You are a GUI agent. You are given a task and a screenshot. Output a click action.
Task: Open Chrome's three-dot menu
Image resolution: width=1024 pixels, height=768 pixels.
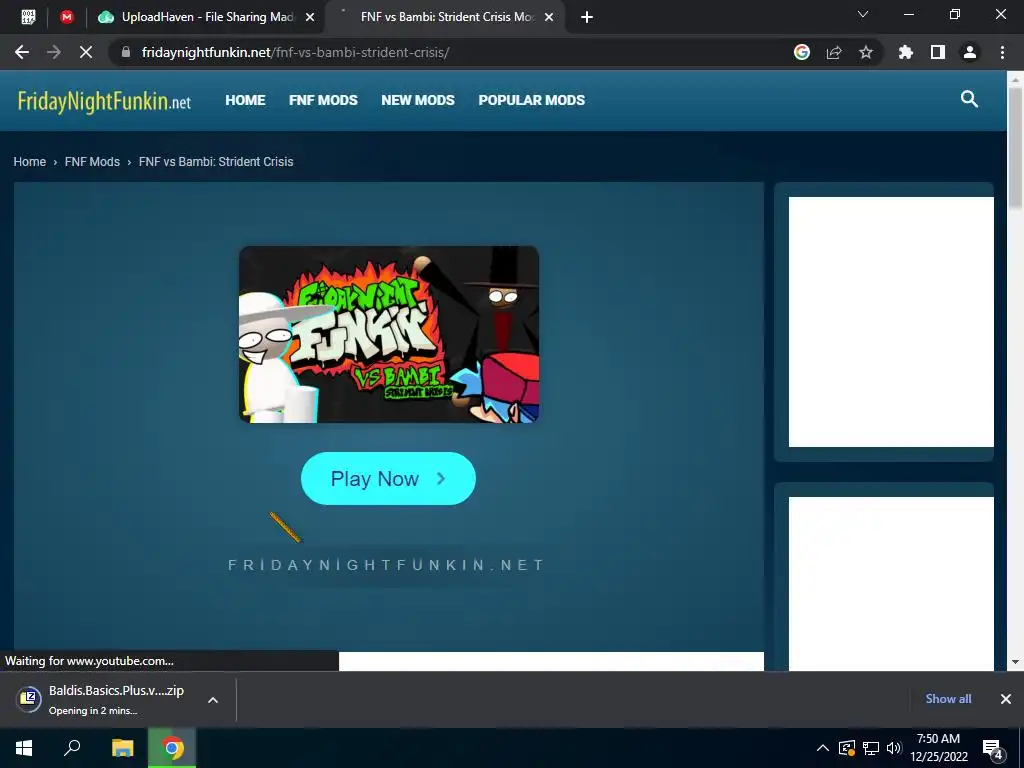pyautogui.click(x=1002, y=52)
